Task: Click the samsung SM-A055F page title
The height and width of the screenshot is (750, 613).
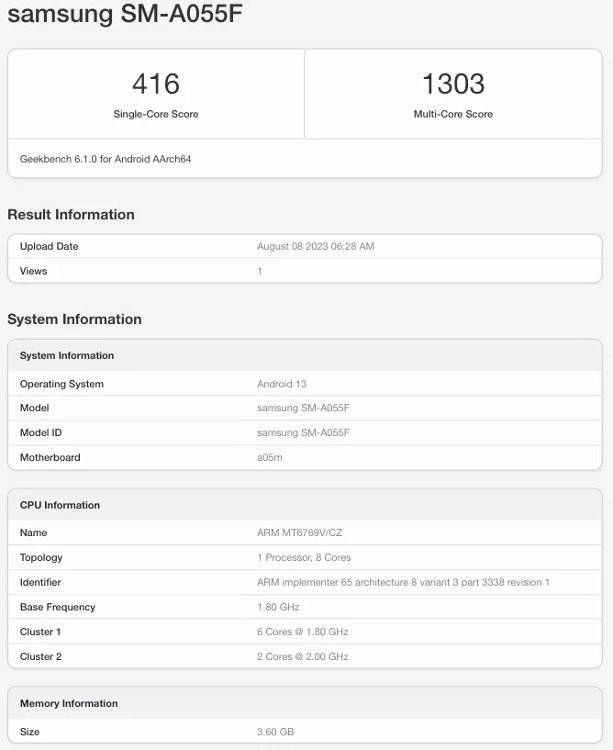Action: (125, 14)
